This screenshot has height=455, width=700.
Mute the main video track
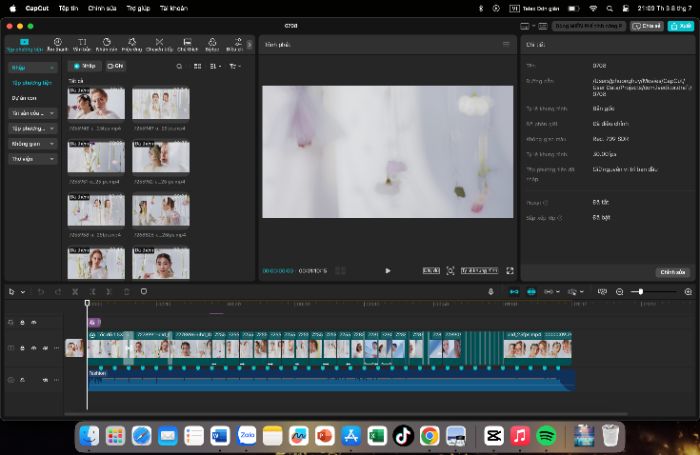click(x=45, y=348)
